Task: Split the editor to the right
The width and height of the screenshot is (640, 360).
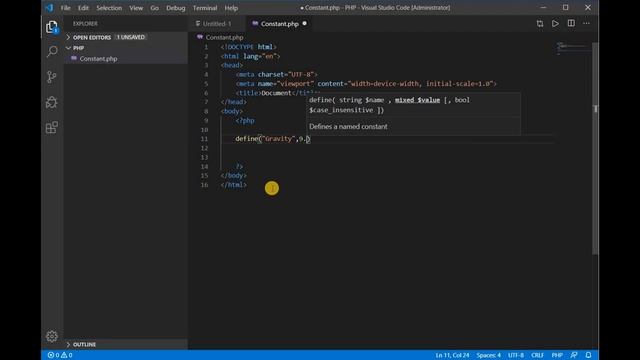Action: pos(571,23)
